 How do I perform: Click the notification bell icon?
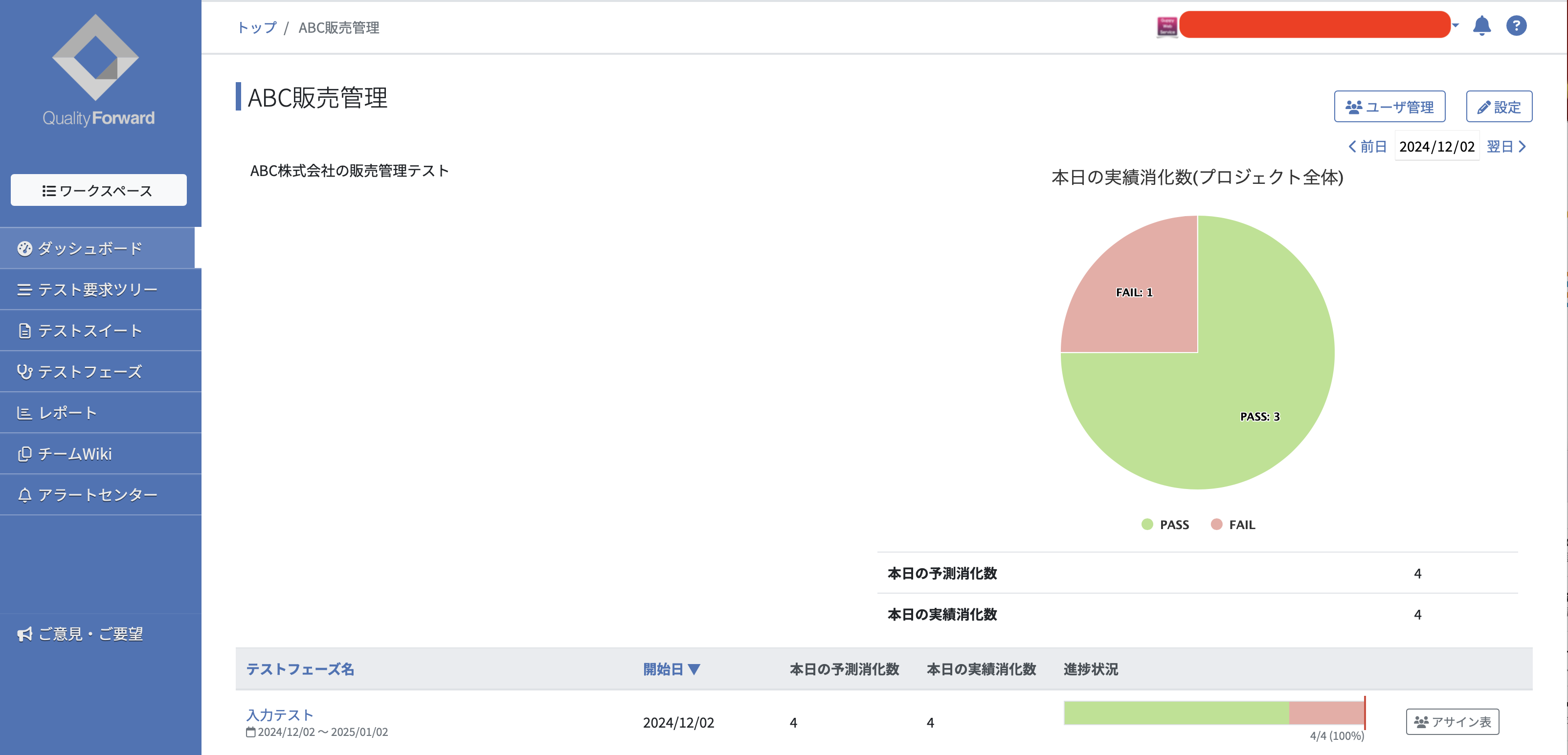coord(1481,26)
